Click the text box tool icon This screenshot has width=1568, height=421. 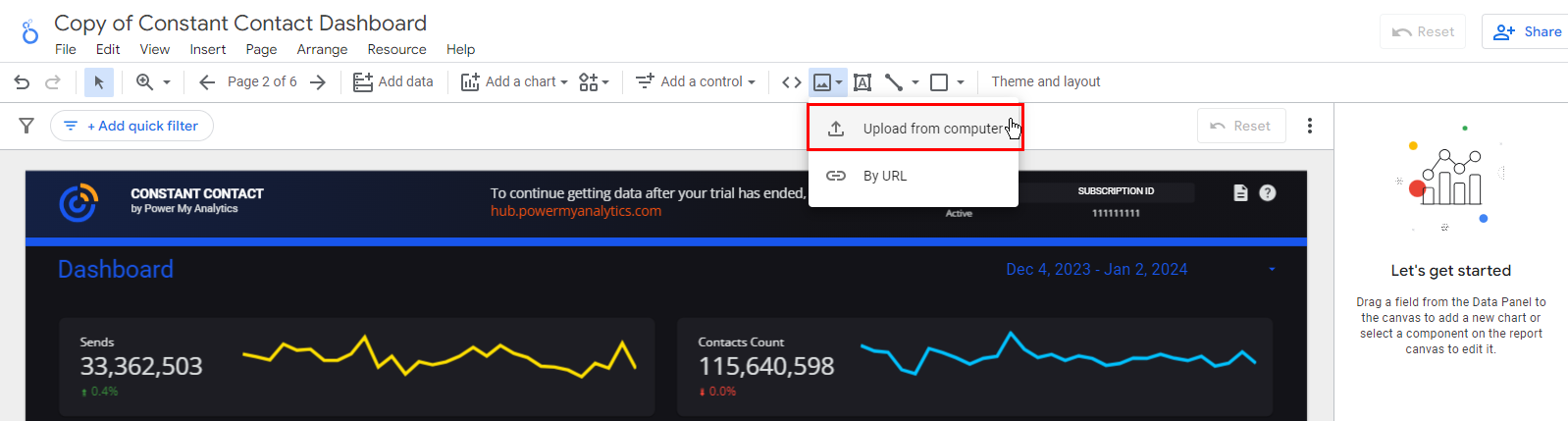[x=862, y=82]
